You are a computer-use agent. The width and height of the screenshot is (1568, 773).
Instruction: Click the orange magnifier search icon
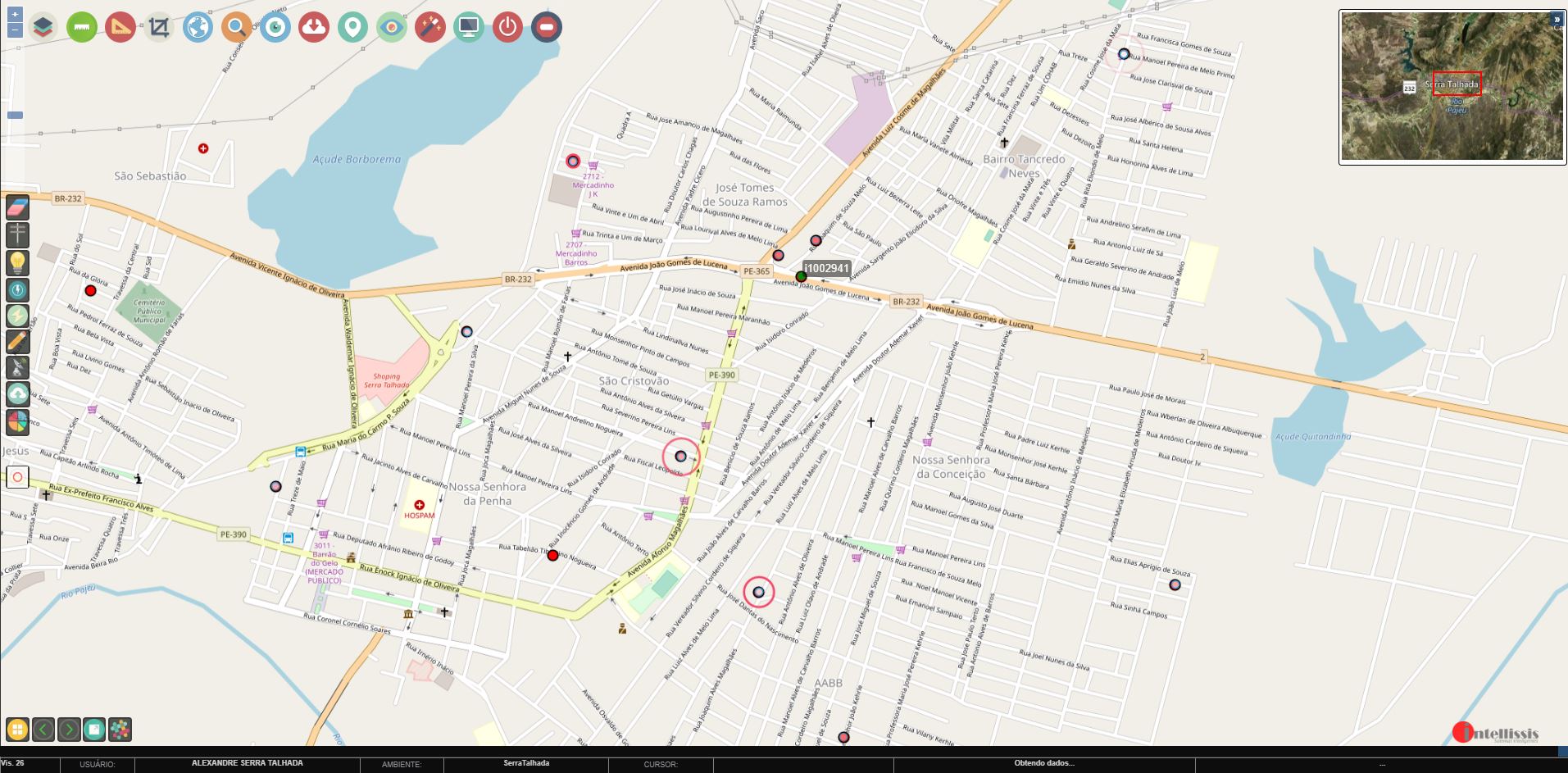click(x=236, y=28)
